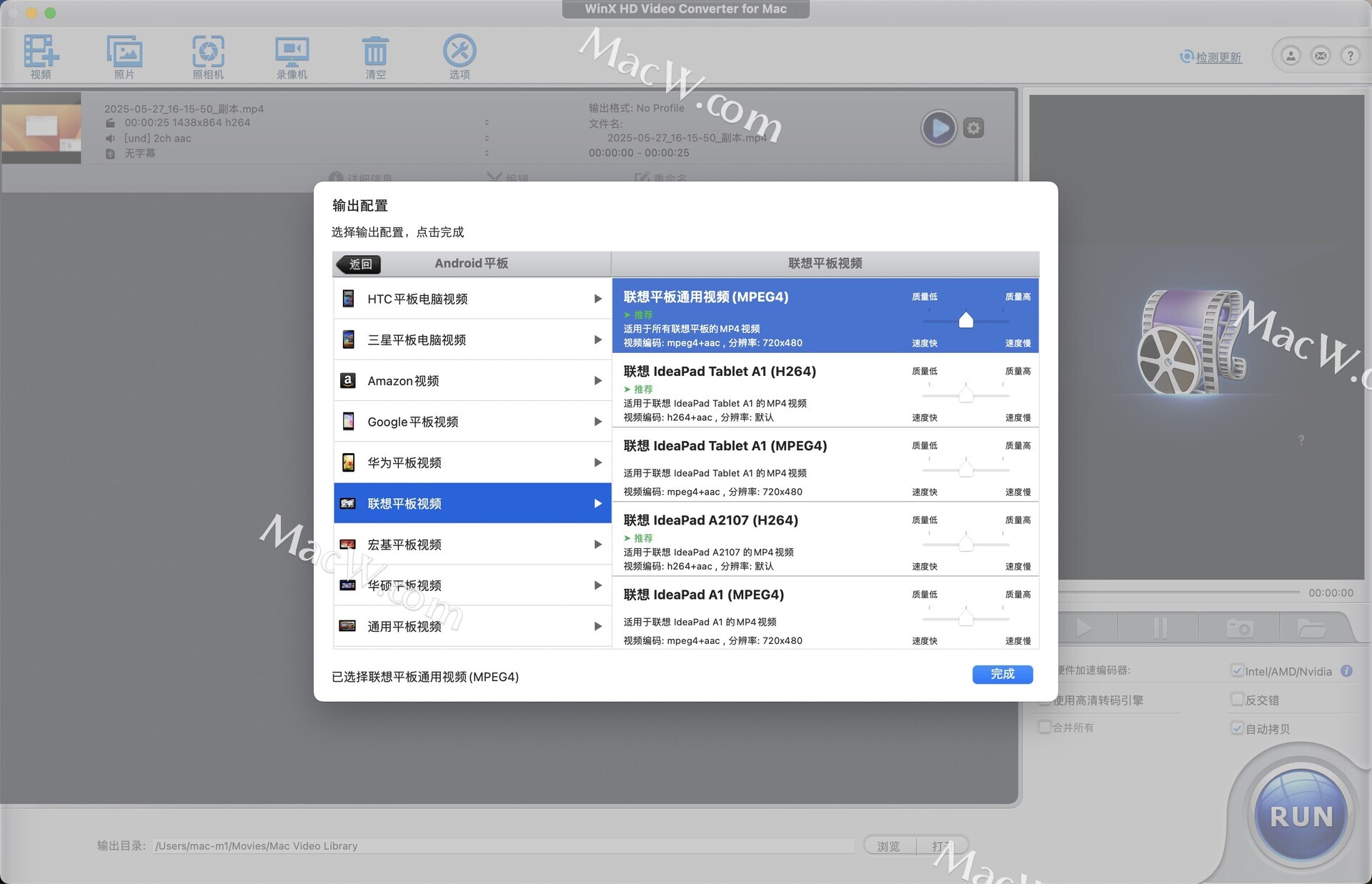Enable the 反交错 deinterlace checkbox
Viewport: 1372px width, 884px height.
pos(1237,700)
